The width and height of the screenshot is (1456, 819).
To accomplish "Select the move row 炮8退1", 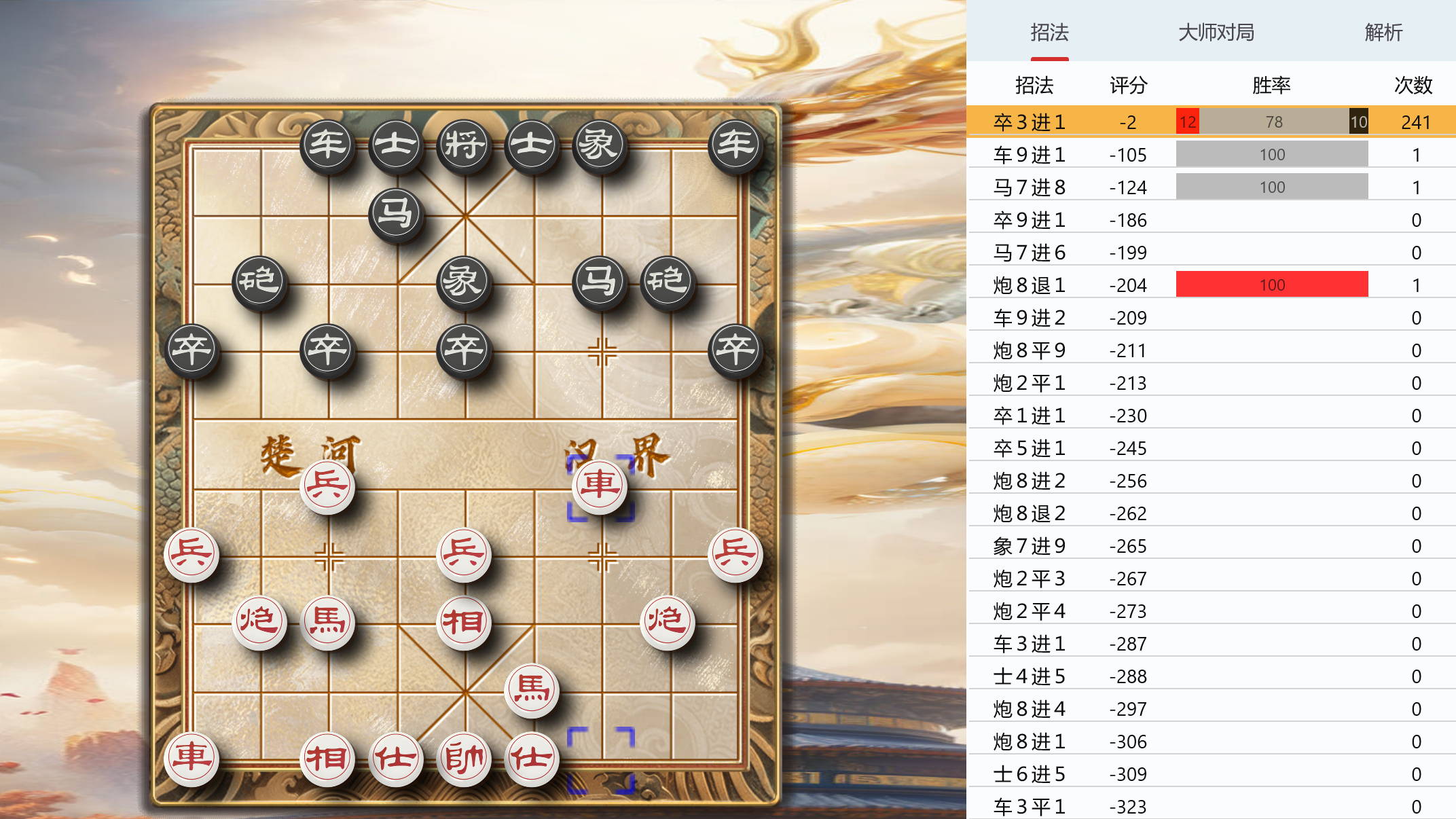I will (1212, 285).
